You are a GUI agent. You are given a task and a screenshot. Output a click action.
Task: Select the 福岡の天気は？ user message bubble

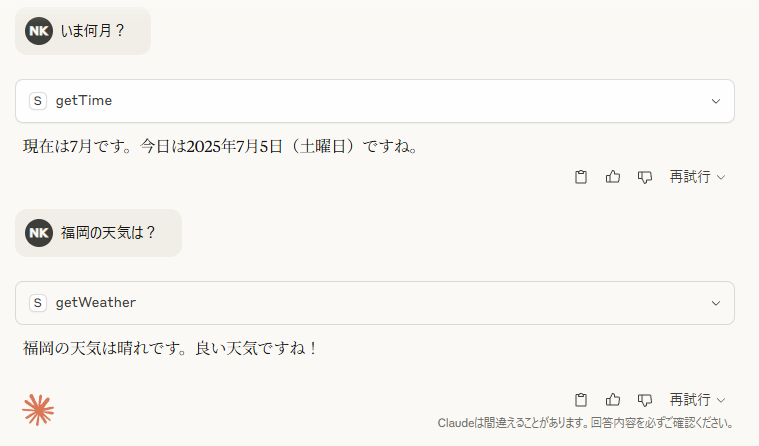coord(109,233)
